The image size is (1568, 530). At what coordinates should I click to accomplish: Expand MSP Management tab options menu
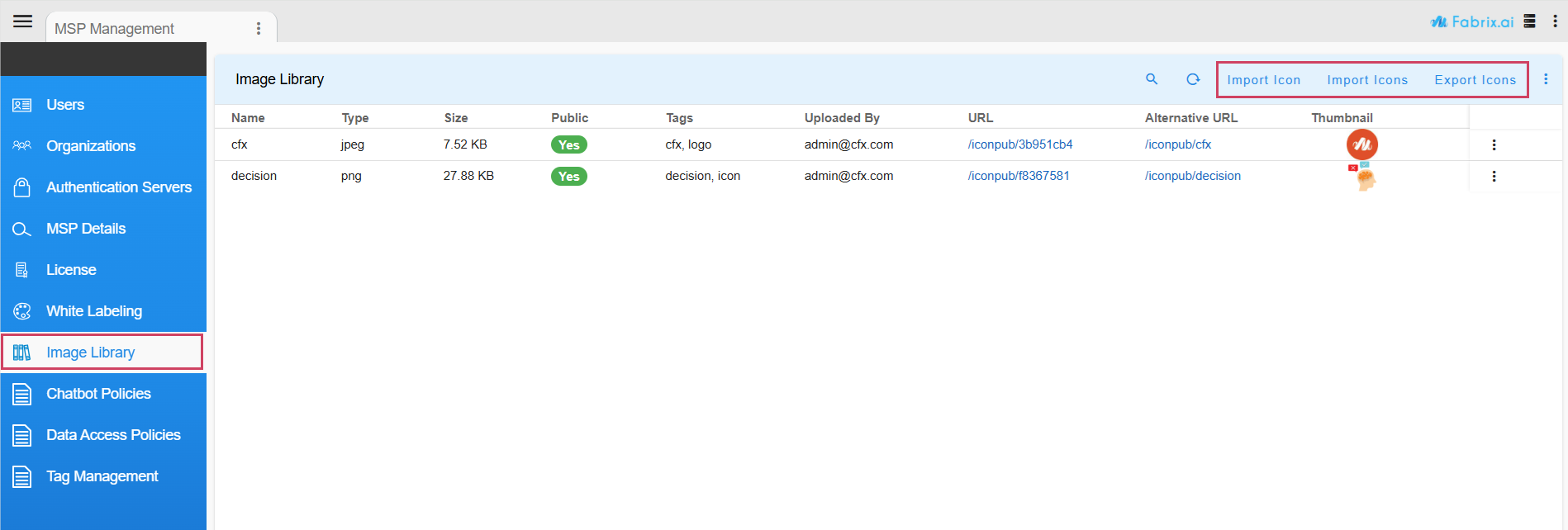coord(259,29)
